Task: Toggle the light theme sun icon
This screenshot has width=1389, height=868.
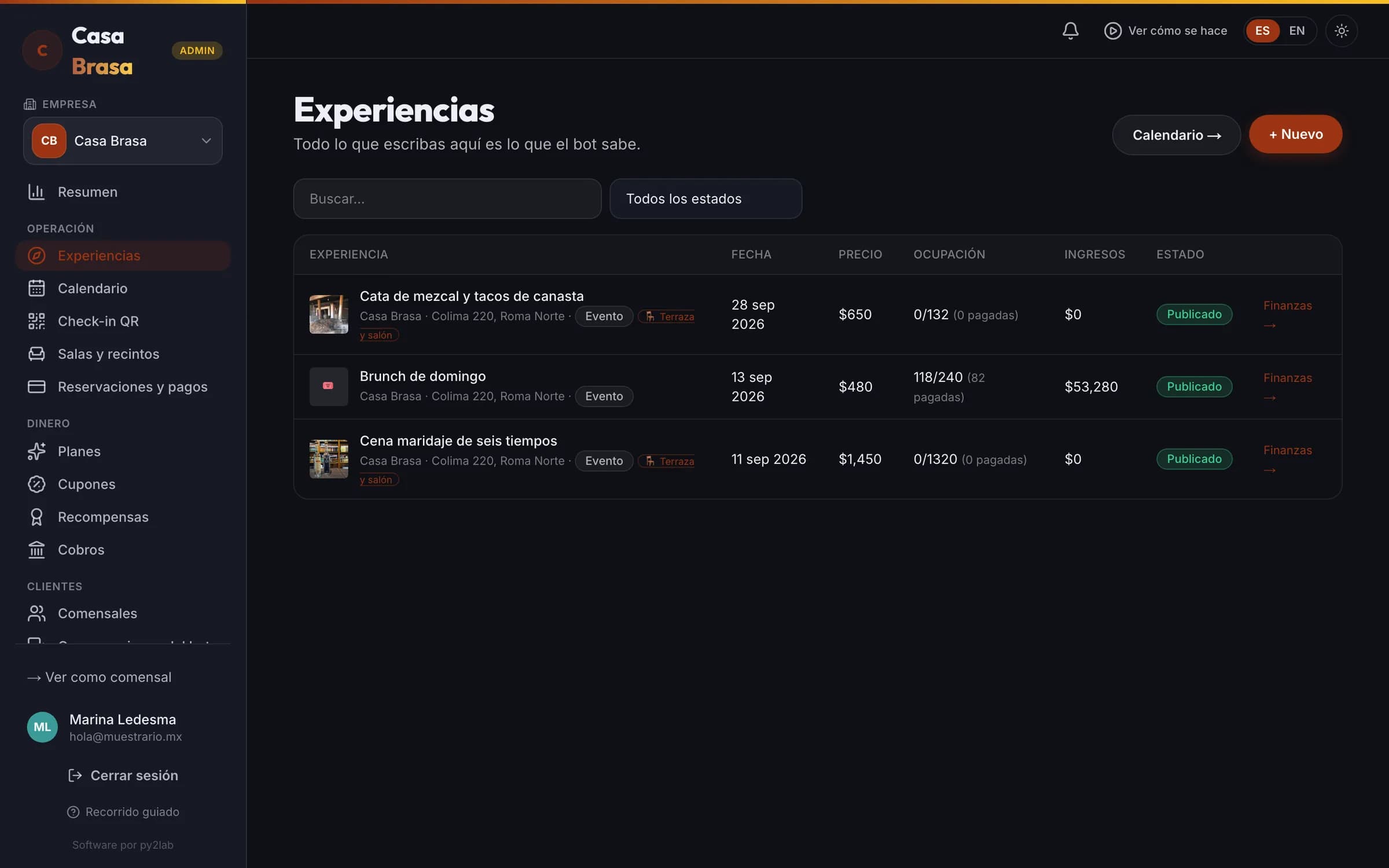Action: coord(1341,31)
